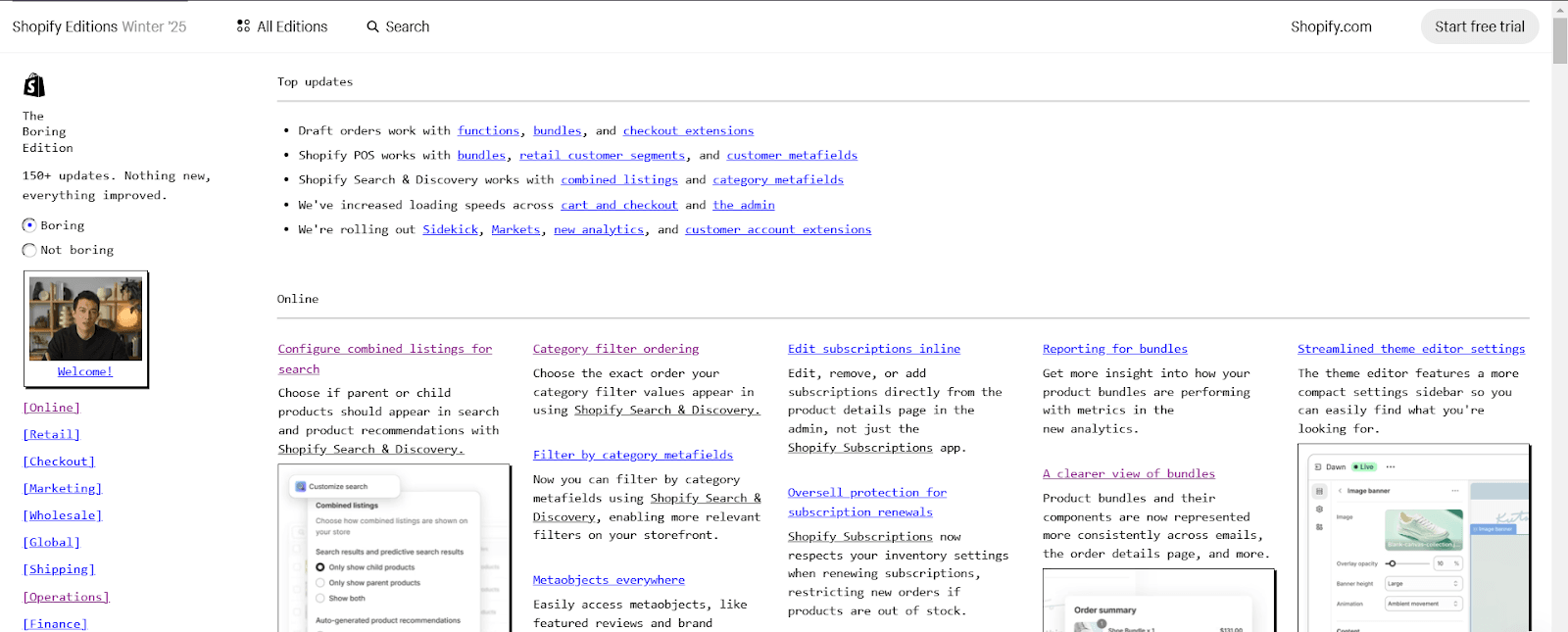
Task: Jump to the [Retail] section
Action: click(x=51, y=434)
